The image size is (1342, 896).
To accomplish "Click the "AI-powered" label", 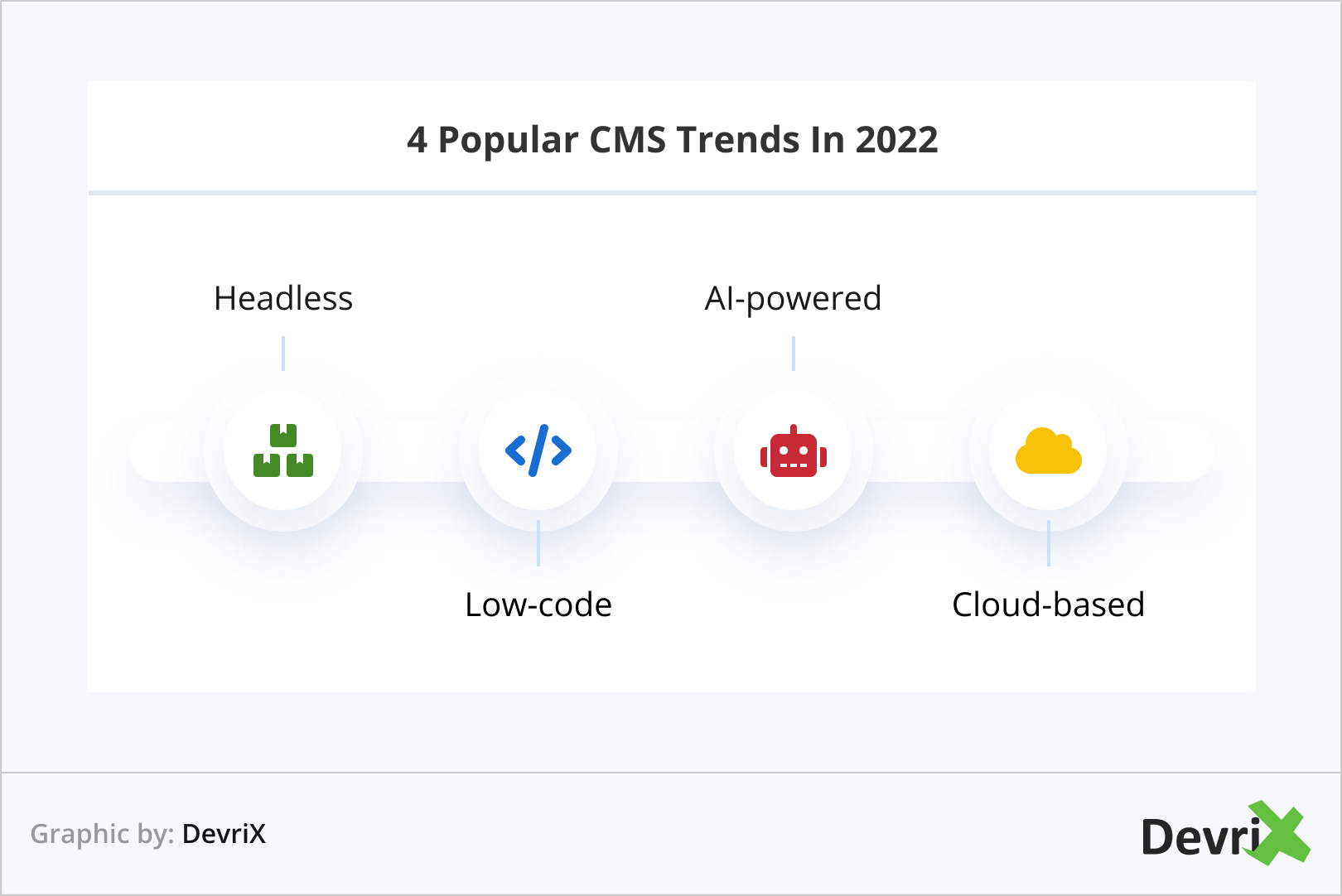I will (793, 299).
